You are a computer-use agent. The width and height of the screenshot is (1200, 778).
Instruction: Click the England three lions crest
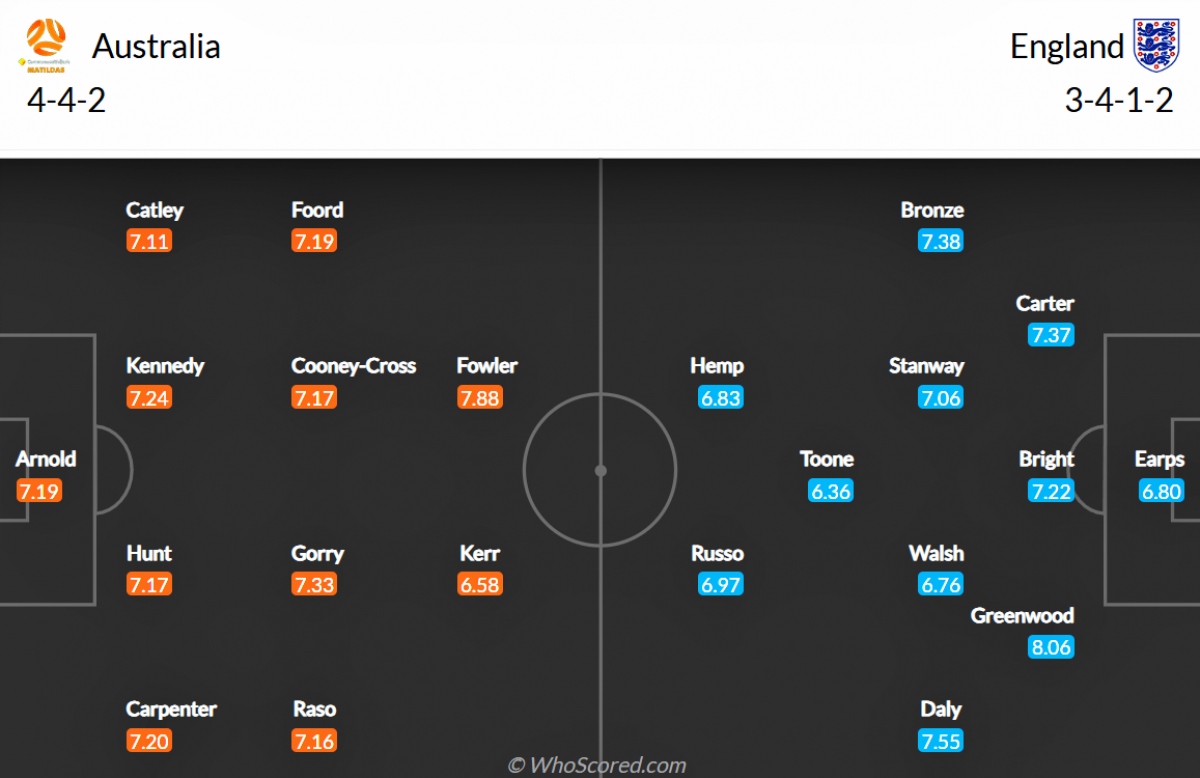pyautogui.click(x=1156, y=46)
